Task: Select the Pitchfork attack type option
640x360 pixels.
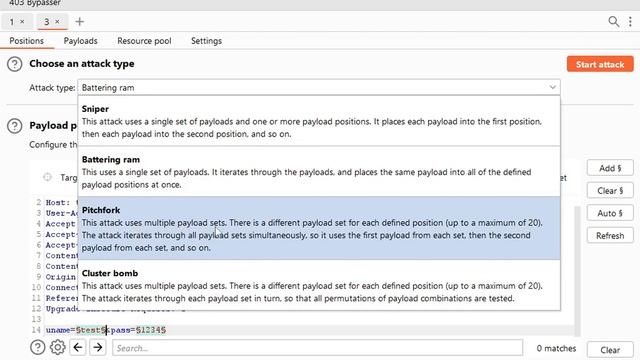Action: coord(319,228)
